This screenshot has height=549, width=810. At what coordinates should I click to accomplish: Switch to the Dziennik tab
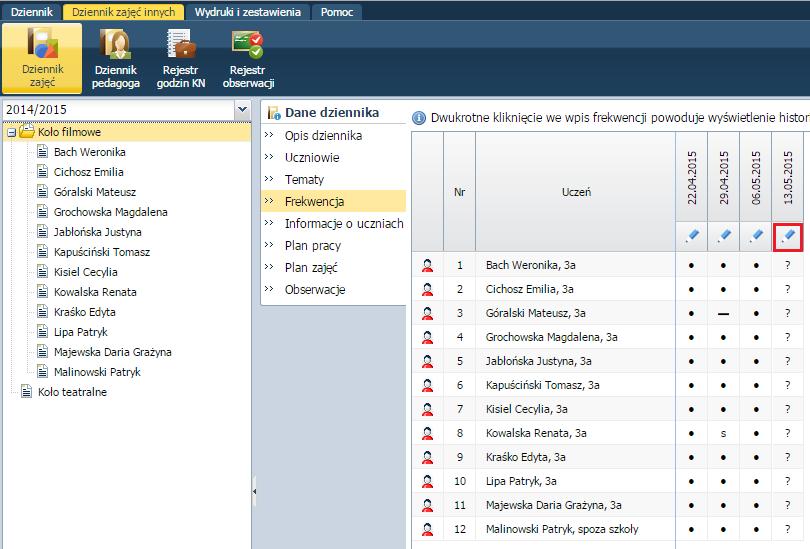[x=32, y=12]
